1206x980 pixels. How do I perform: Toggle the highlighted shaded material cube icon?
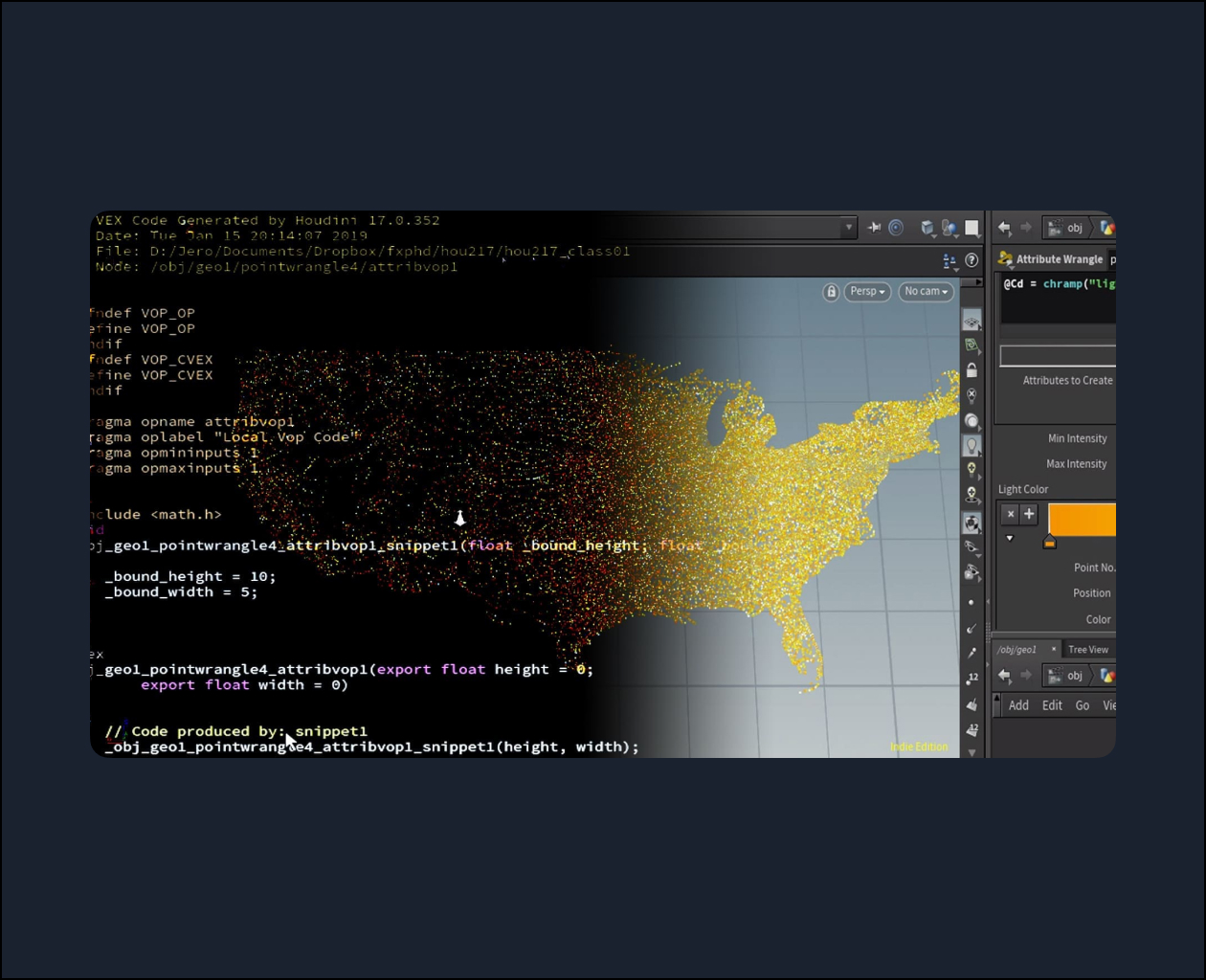971,523
